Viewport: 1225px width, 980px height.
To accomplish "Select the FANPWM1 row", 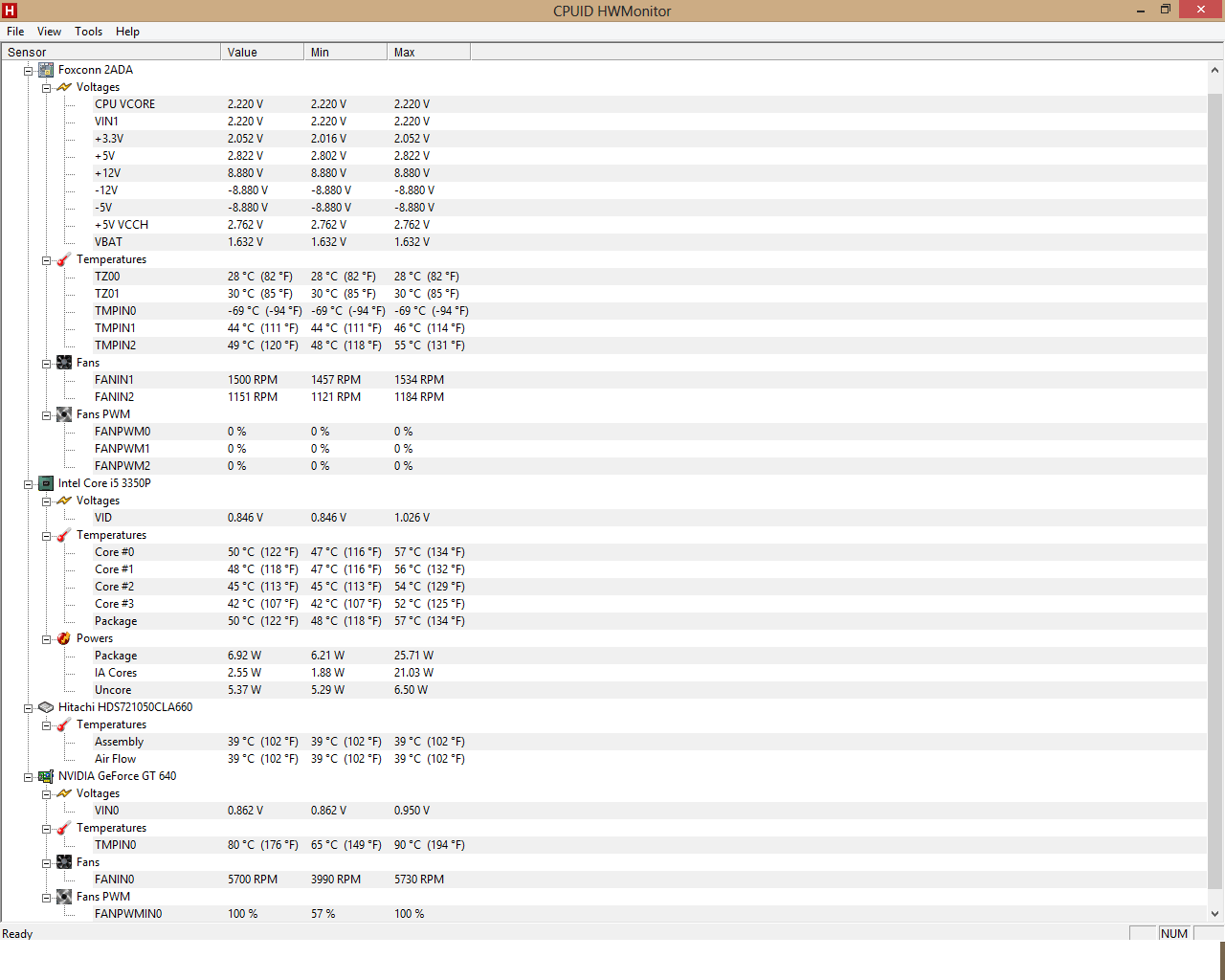I will [605, 449].
